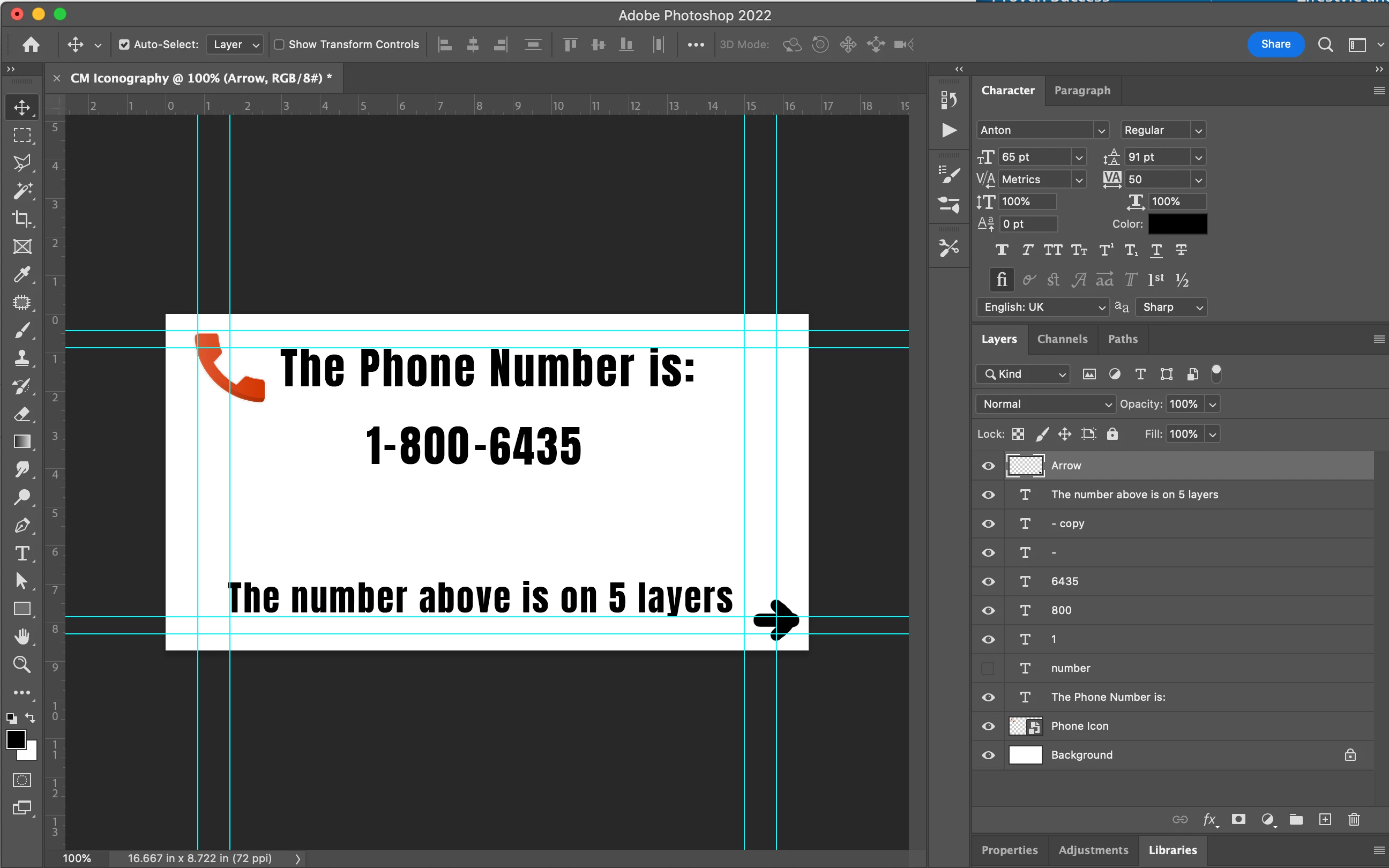
Task: Pick the Hand tool
Action: (x=22, y=637)
